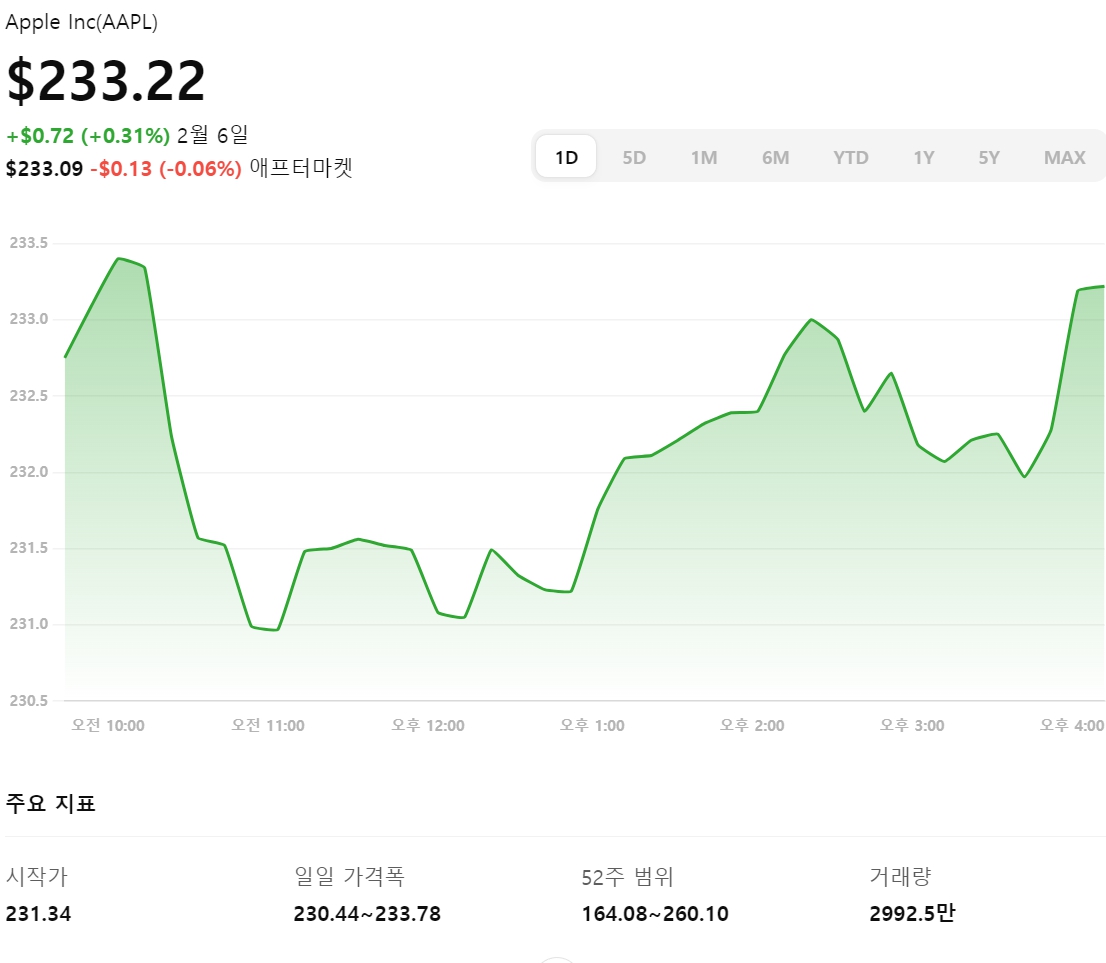Screen dimensions: 1106x963
Task: Switch chart to 5D range
Action: point(633,157)
